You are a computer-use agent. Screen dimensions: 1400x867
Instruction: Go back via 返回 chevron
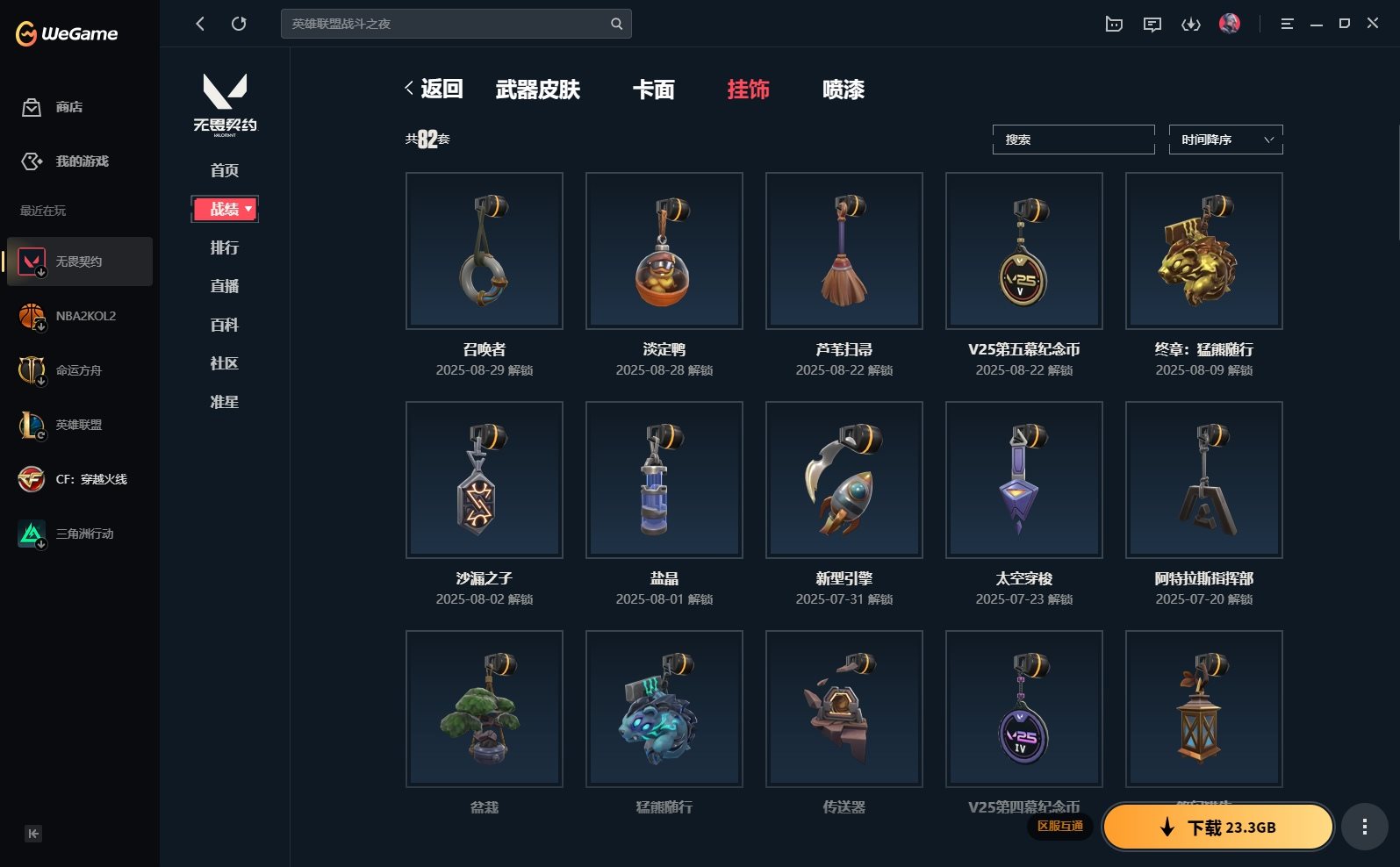click(x=434, y=89)
